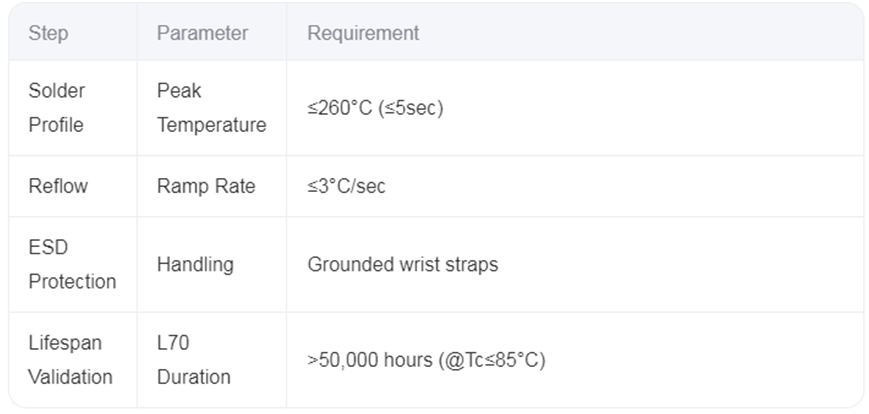This screenshot has width=869, height=414.
Task: Select the Peak Temperature cell
Action: [x=211, y=108]
